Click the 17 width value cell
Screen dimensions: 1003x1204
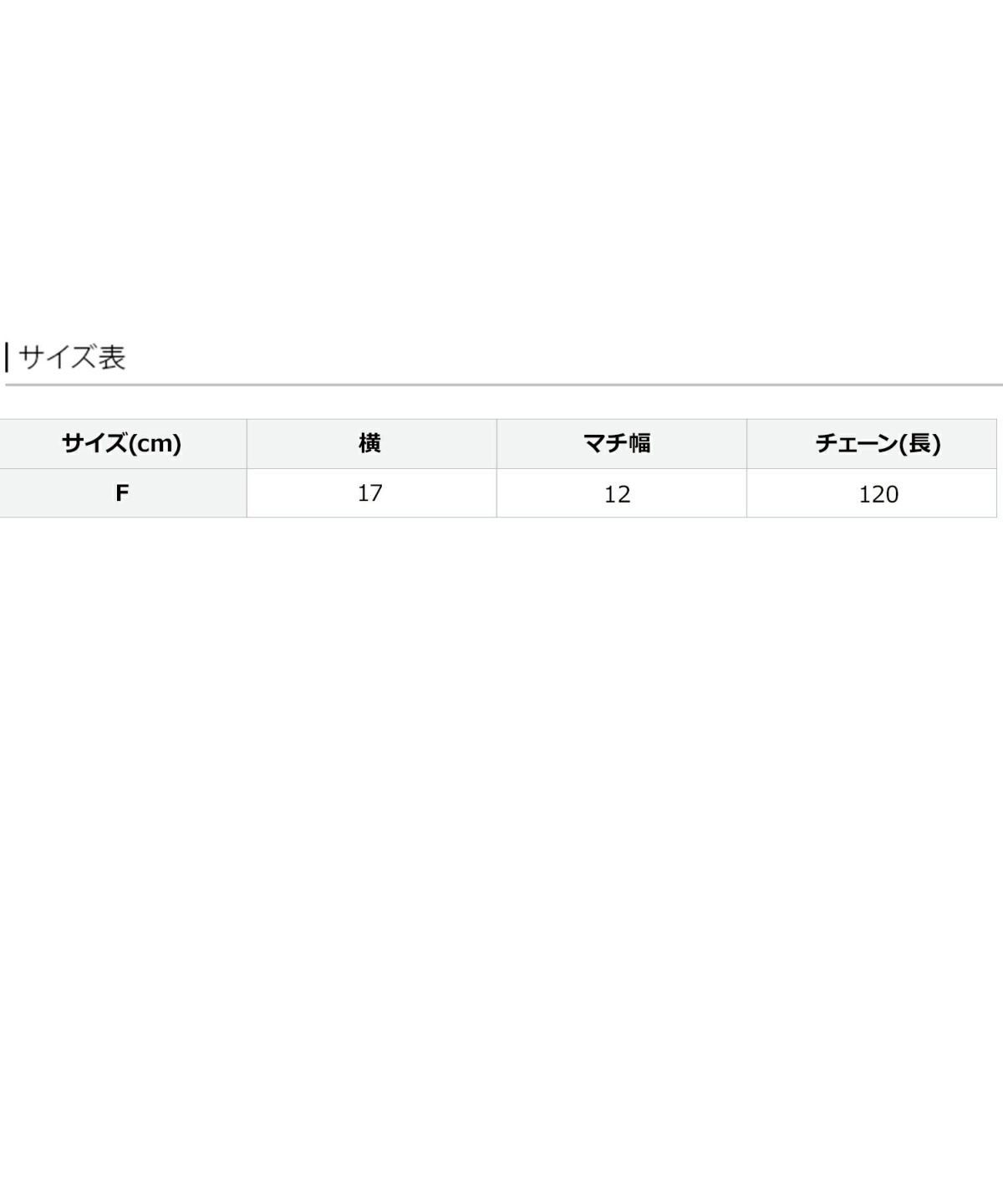pyautogui.click(x=369, y=493)
